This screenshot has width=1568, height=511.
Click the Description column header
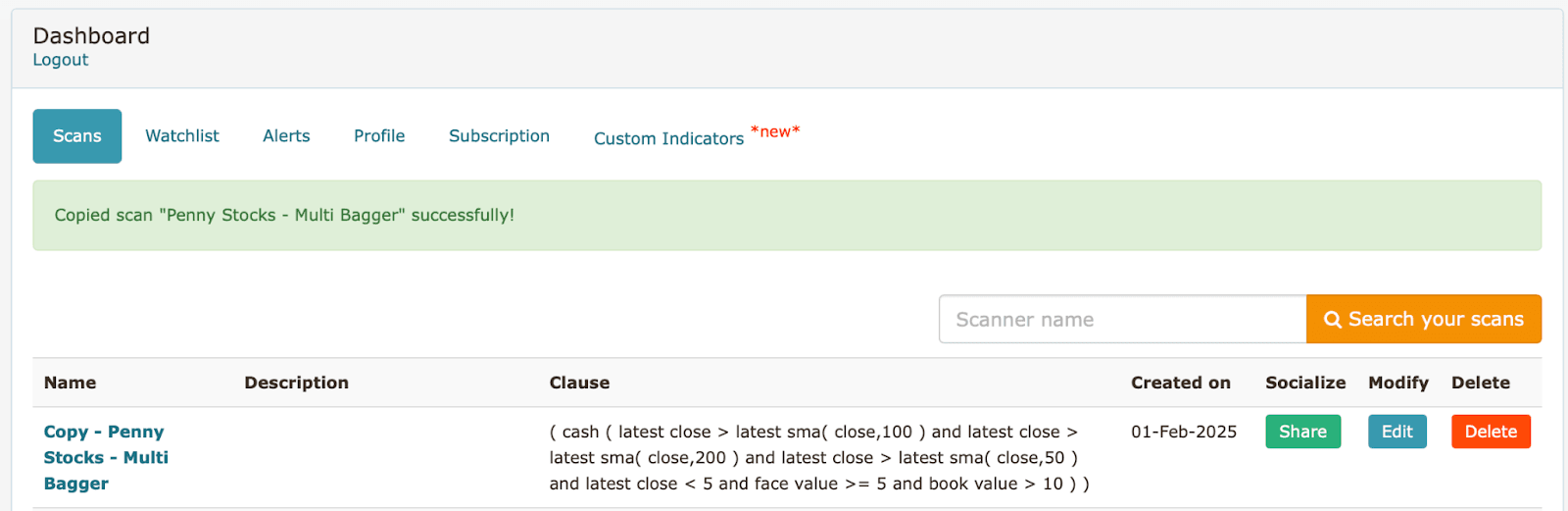pos(296,383)
